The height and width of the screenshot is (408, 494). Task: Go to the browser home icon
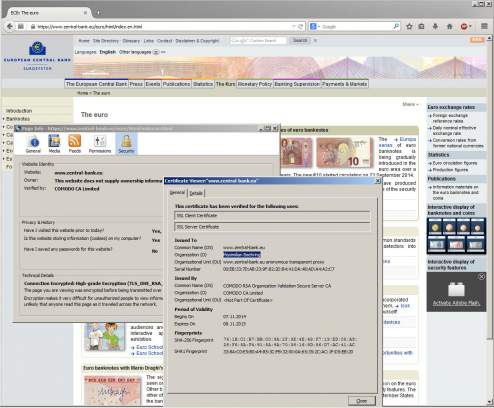pos(449,26)
